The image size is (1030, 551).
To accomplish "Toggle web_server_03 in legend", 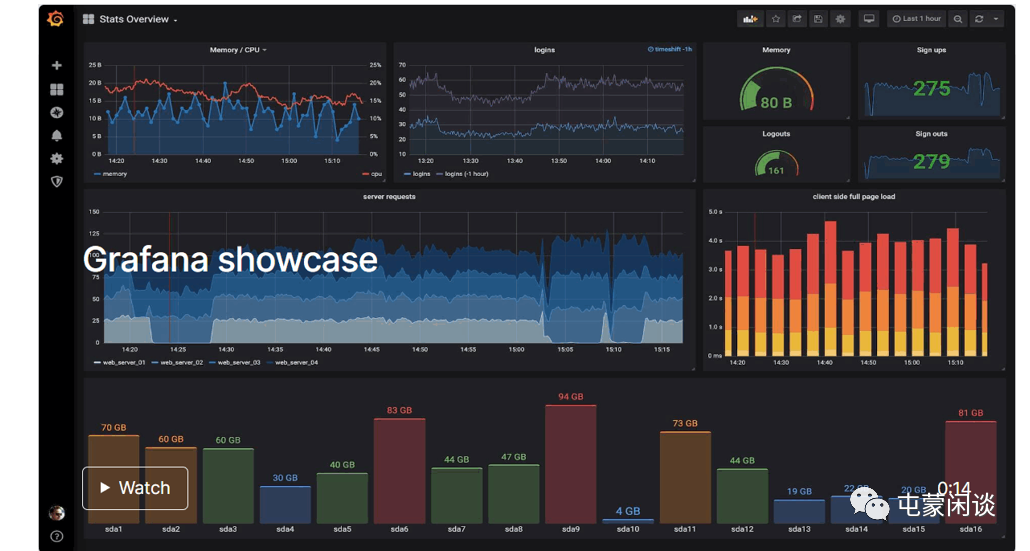I will pos(235,363).
